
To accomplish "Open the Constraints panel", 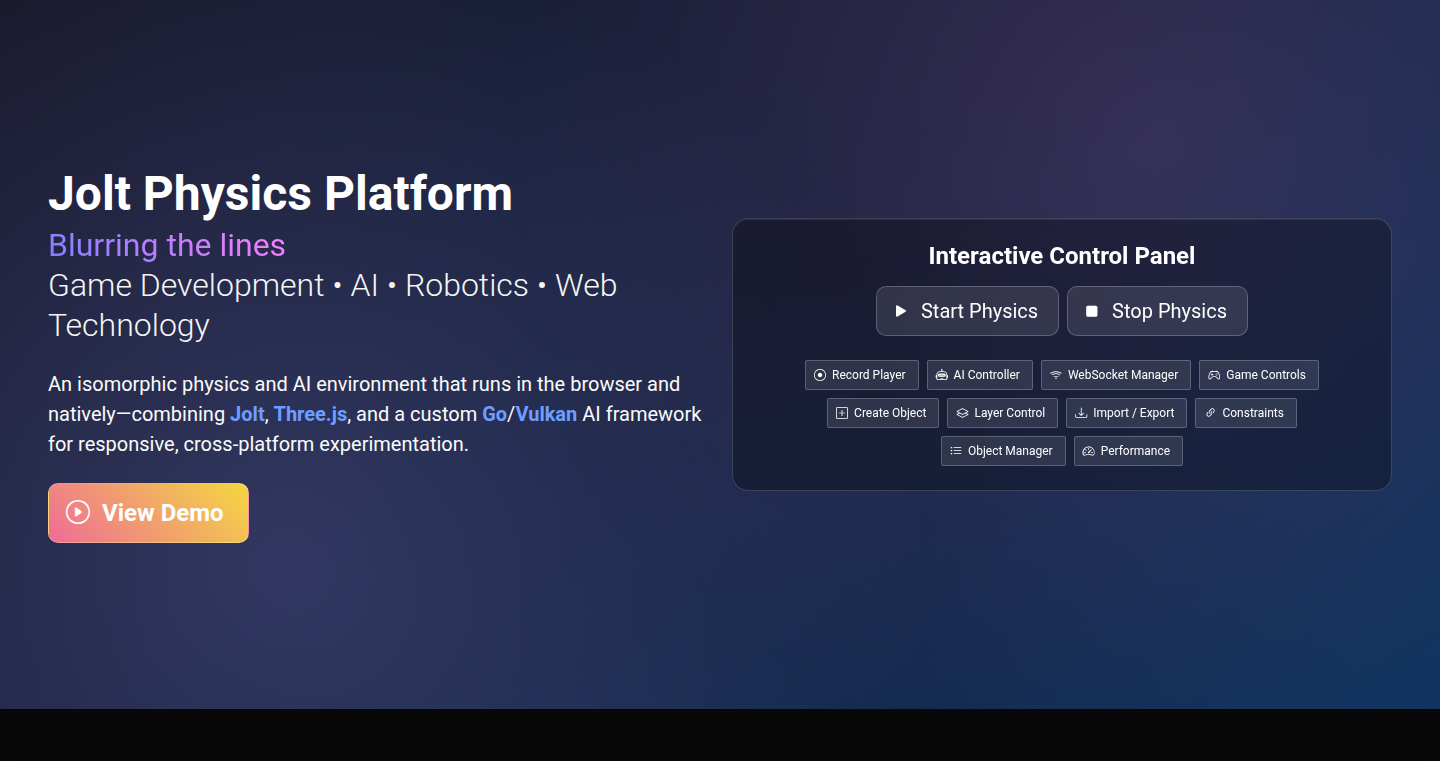I will pos(1246,413).
